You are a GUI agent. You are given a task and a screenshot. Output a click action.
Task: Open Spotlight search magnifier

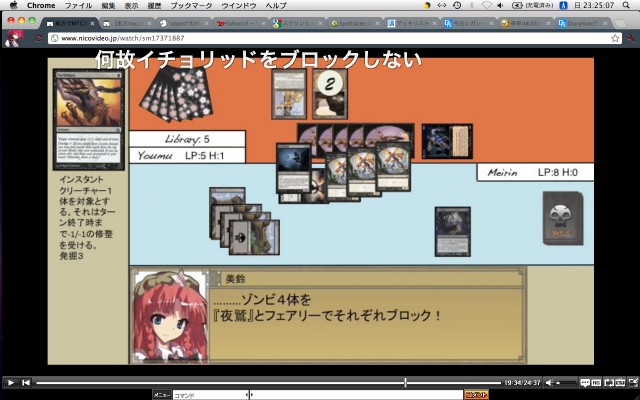[x=627, y=5]
